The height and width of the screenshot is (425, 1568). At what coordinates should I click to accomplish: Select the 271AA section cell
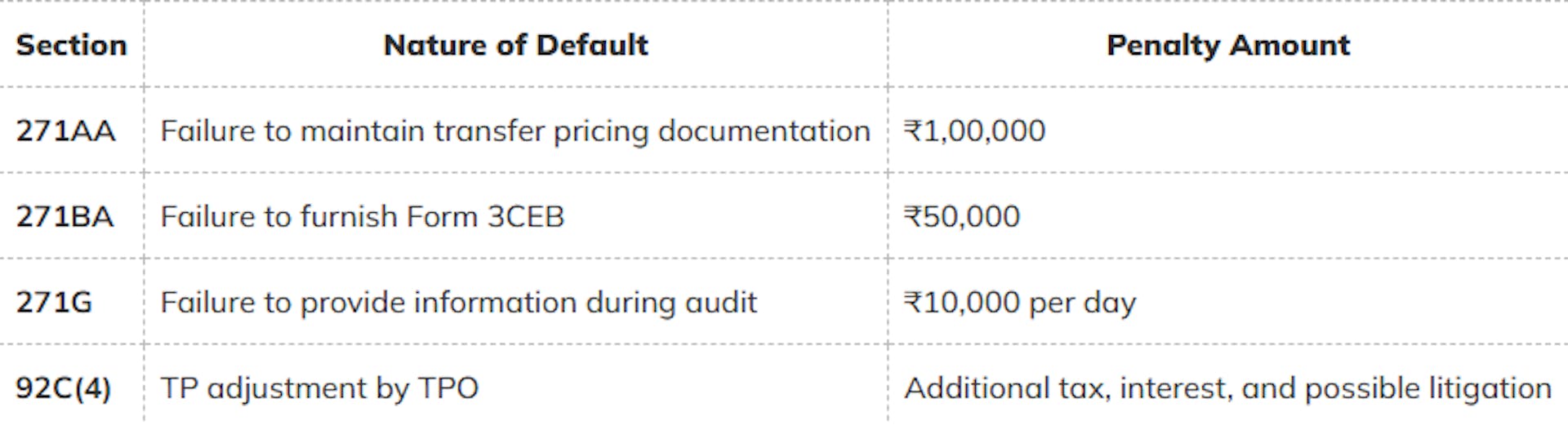pyautogui.click(x=65, y=131)
